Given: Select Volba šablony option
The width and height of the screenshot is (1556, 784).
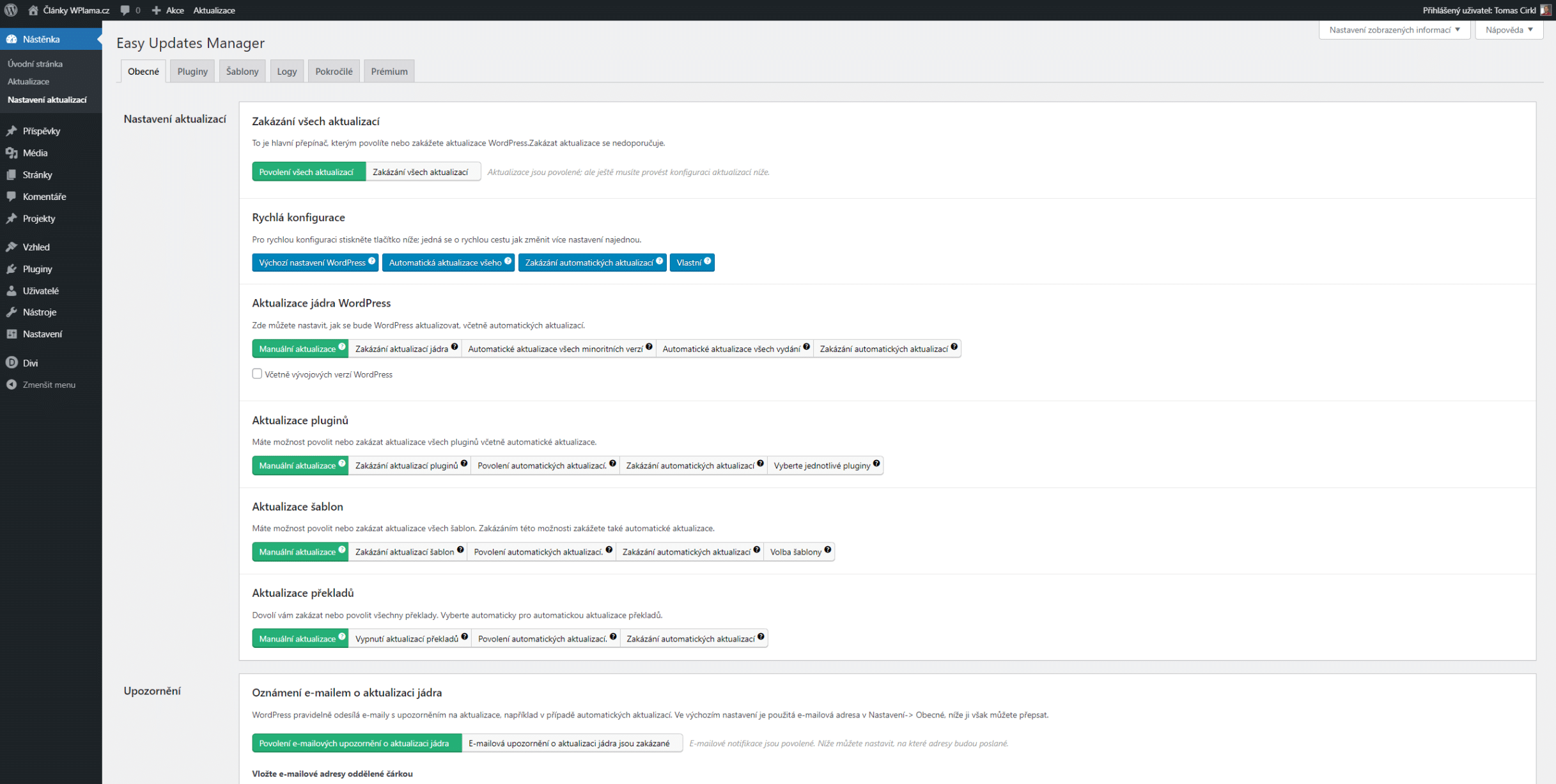Looking at the screenshot, I should click(x=799, y=552).
